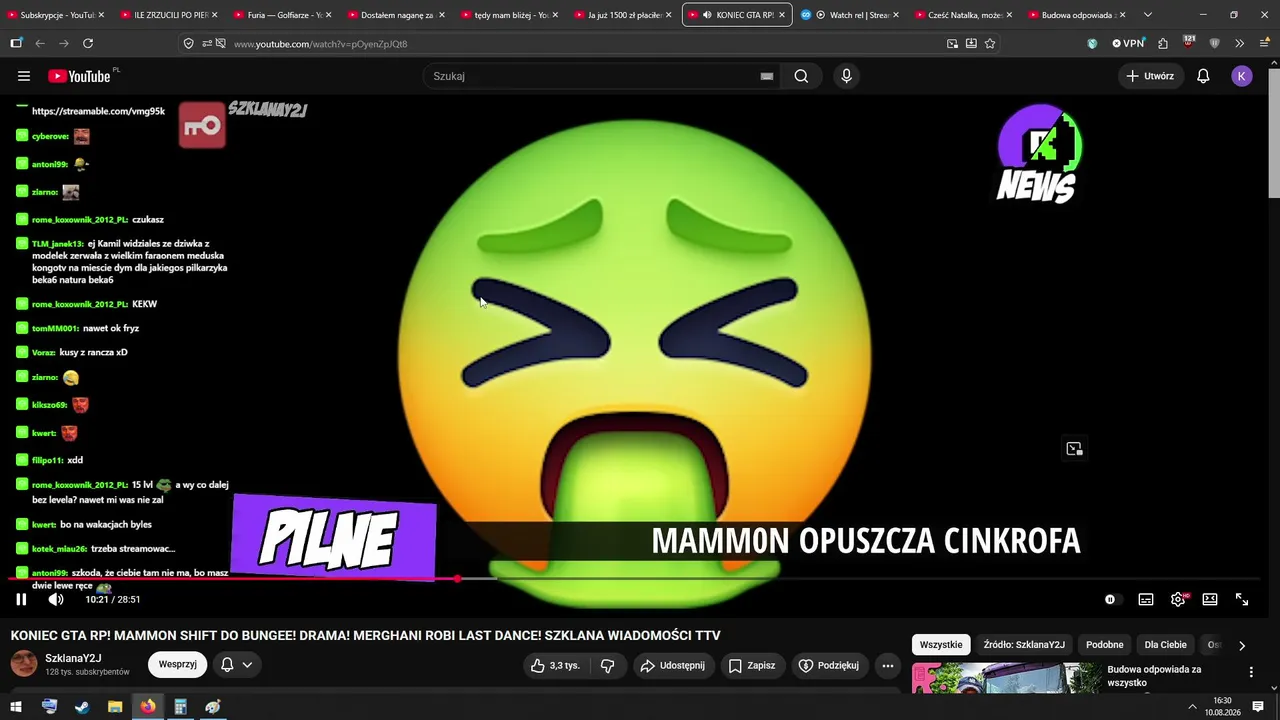Click the browser address bar URL
1280x720 pixels.
click(321, 44)
